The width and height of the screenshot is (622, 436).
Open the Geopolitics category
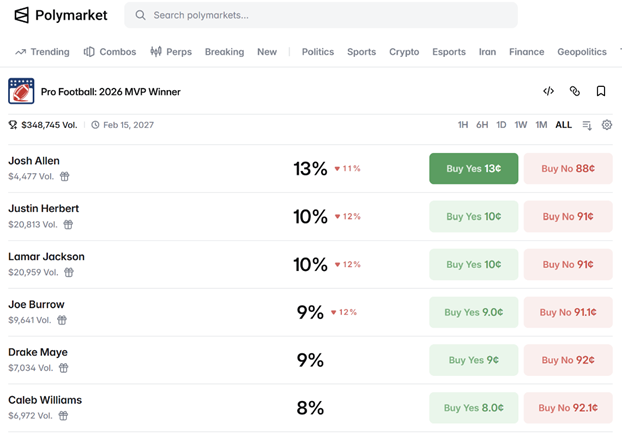coord(582,52)
